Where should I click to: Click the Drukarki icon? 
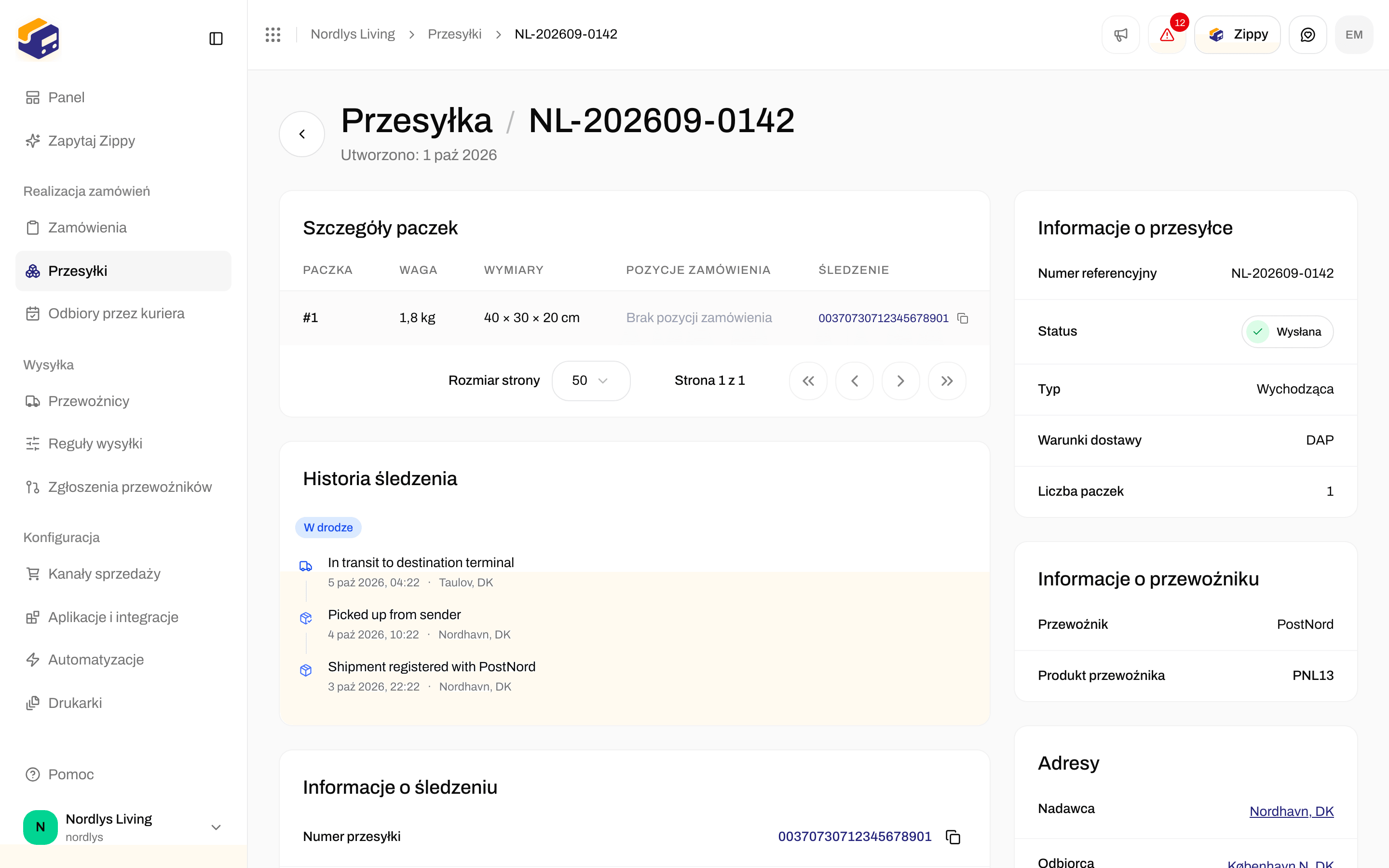[x=33, y=703]
